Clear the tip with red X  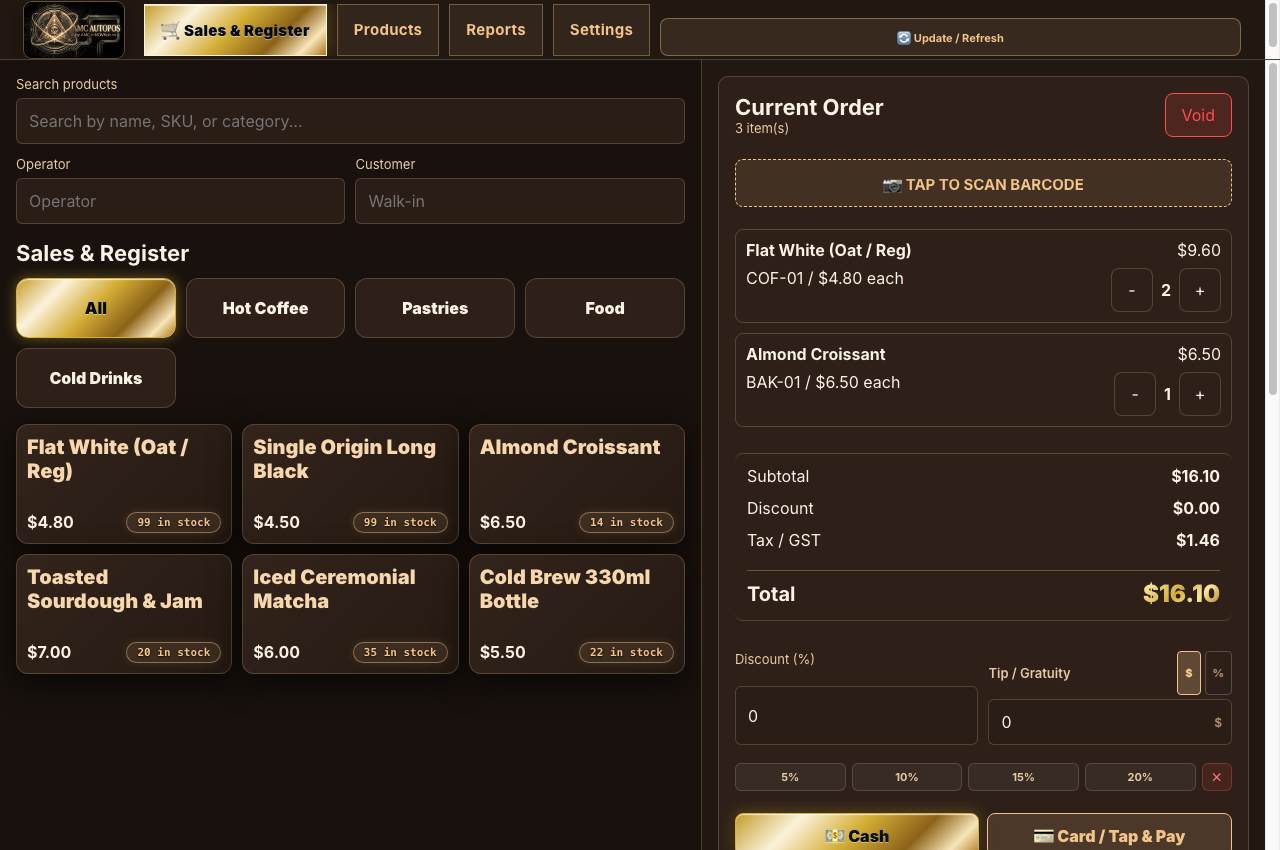pos(1217,777)
